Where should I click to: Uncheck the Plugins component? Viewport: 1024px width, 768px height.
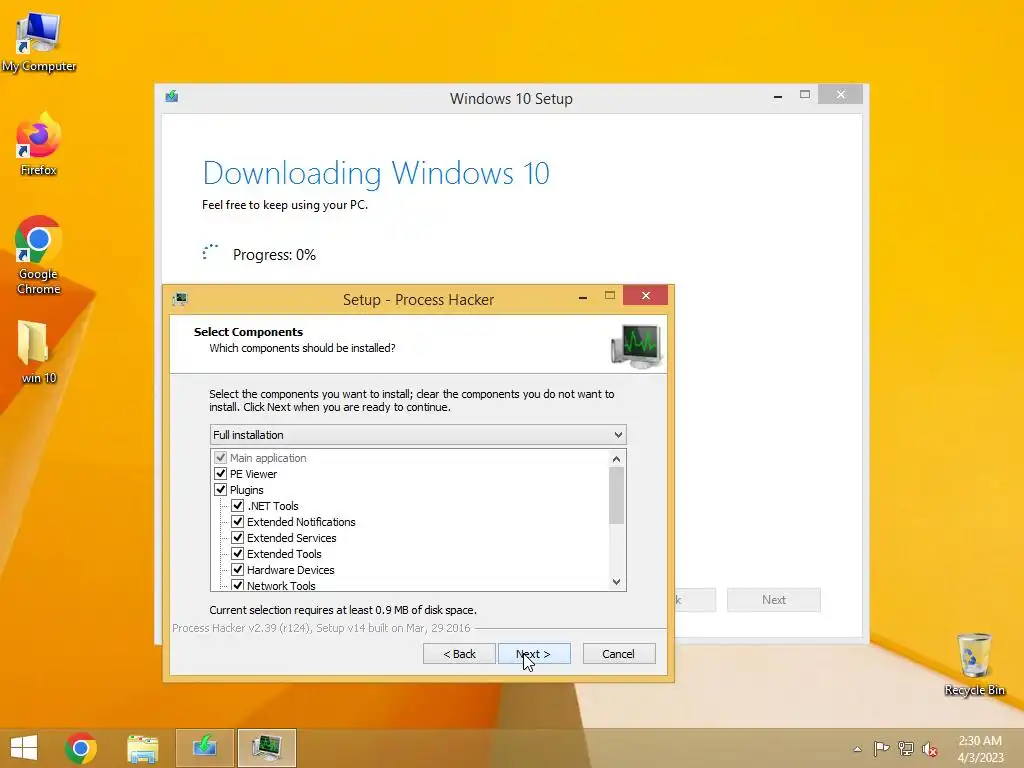pyautogui.click(x=221, y=489)
